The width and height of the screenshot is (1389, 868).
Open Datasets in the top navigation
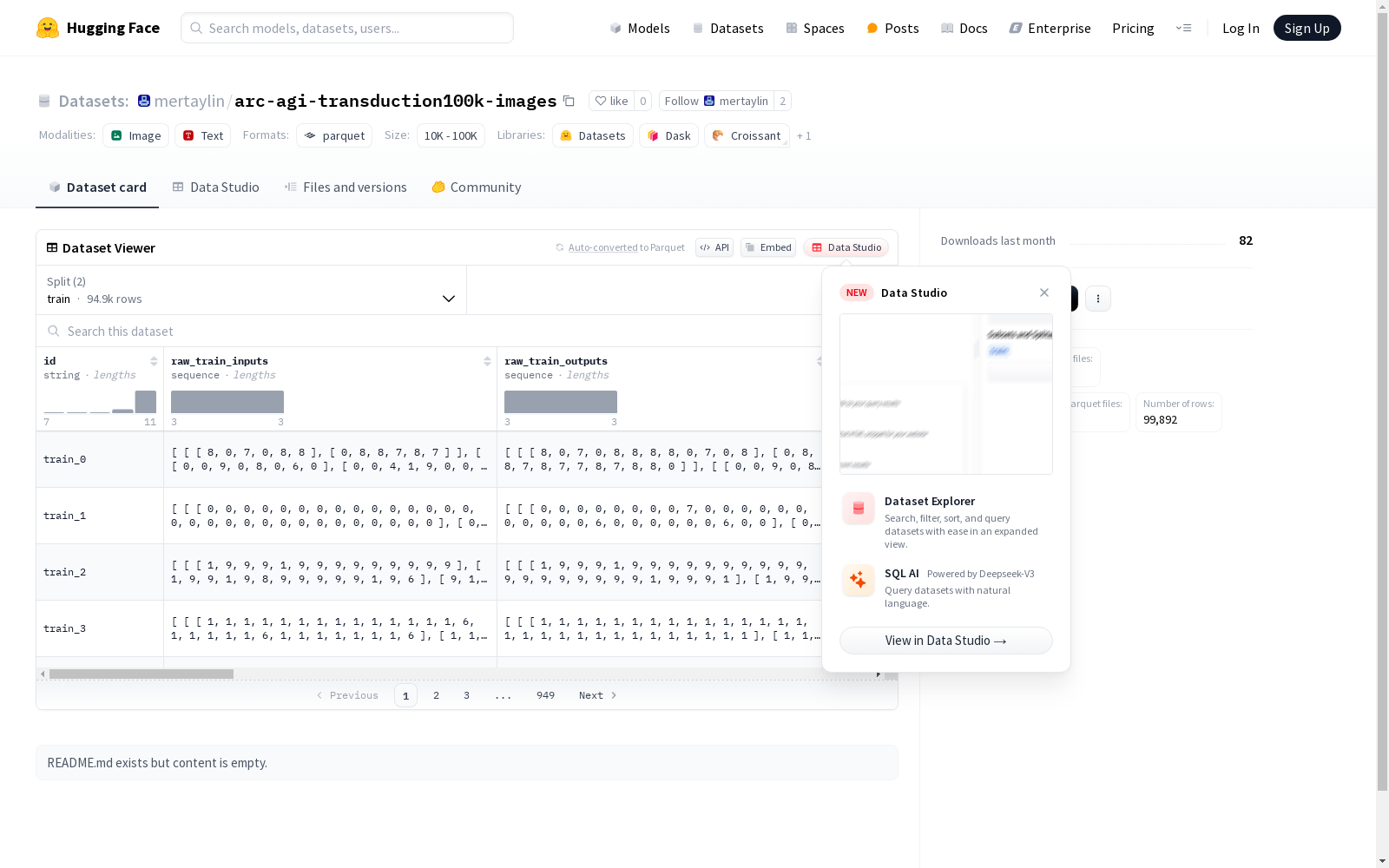point(727,28)
